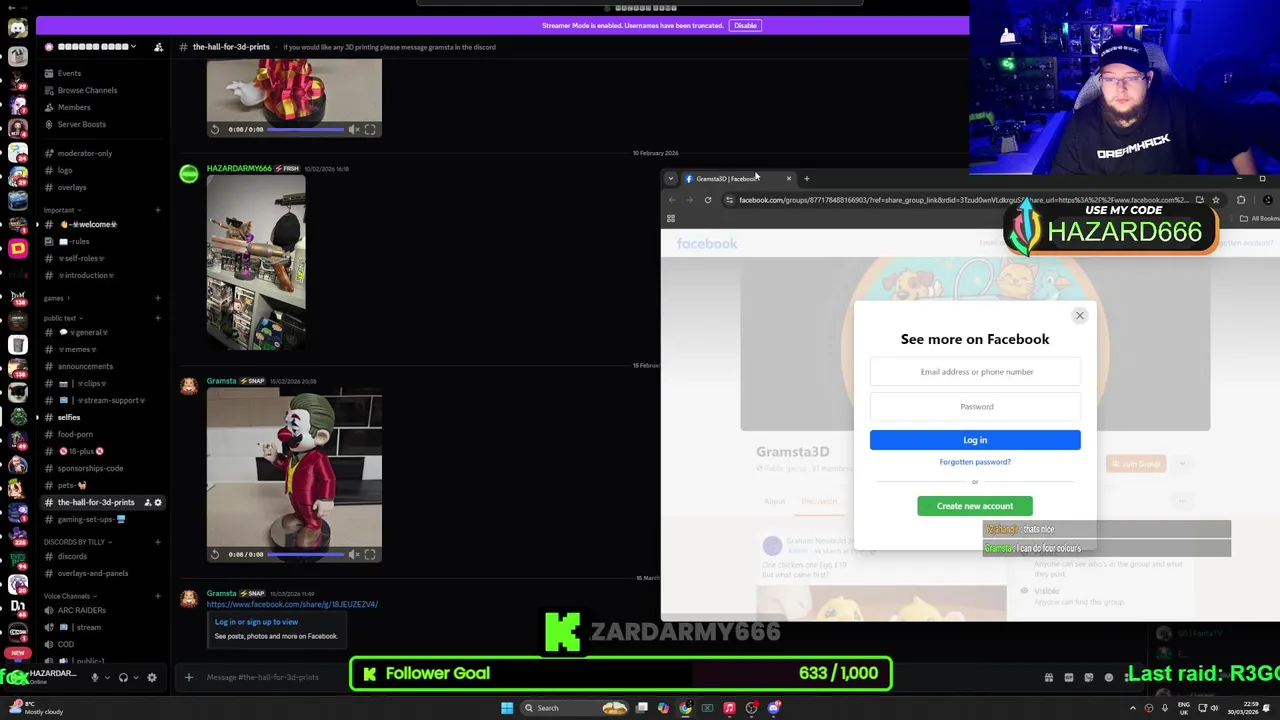Open the moderator-only channel

click(84, 153)
